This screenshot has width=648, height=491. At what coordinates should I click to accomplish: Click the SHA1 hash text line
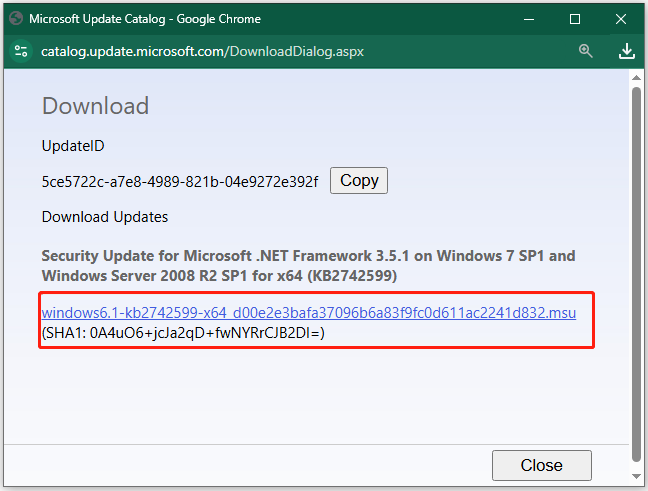[x=183, y=333]
